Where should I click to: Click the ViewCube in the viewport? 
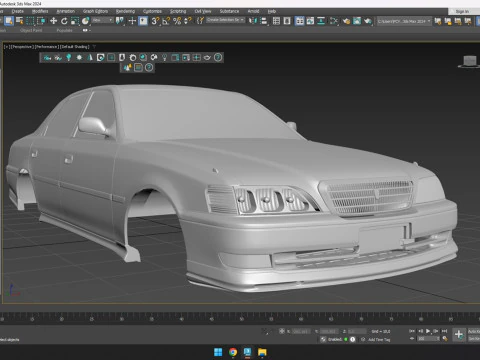470,61
